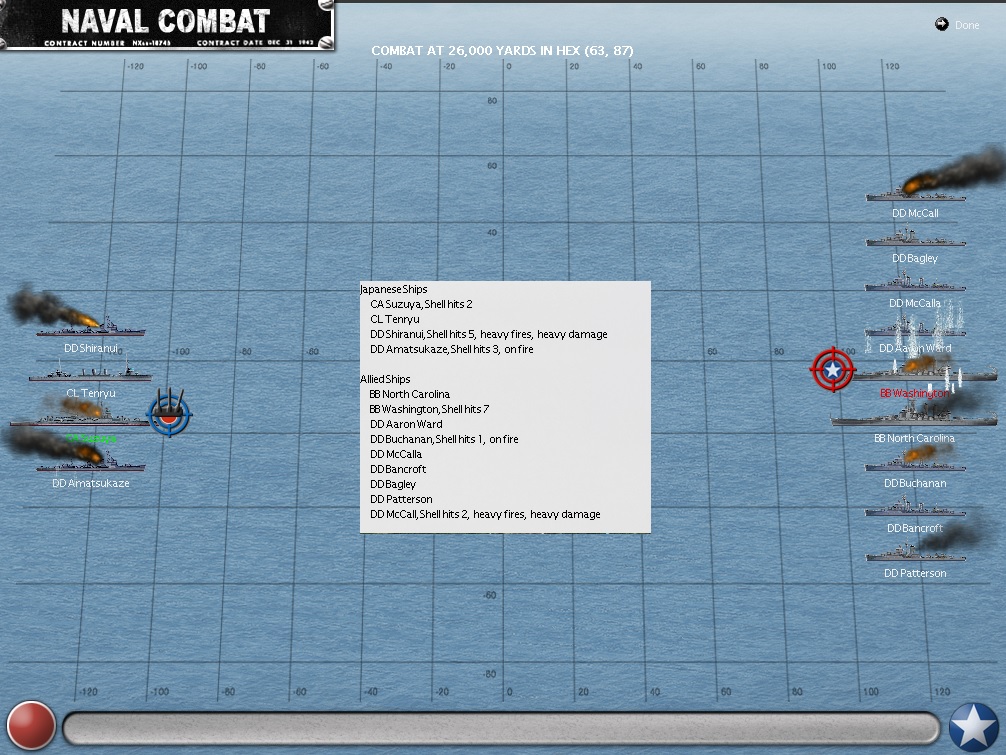Click DD Amatsukaze on fire report line

tap(452, 349)
